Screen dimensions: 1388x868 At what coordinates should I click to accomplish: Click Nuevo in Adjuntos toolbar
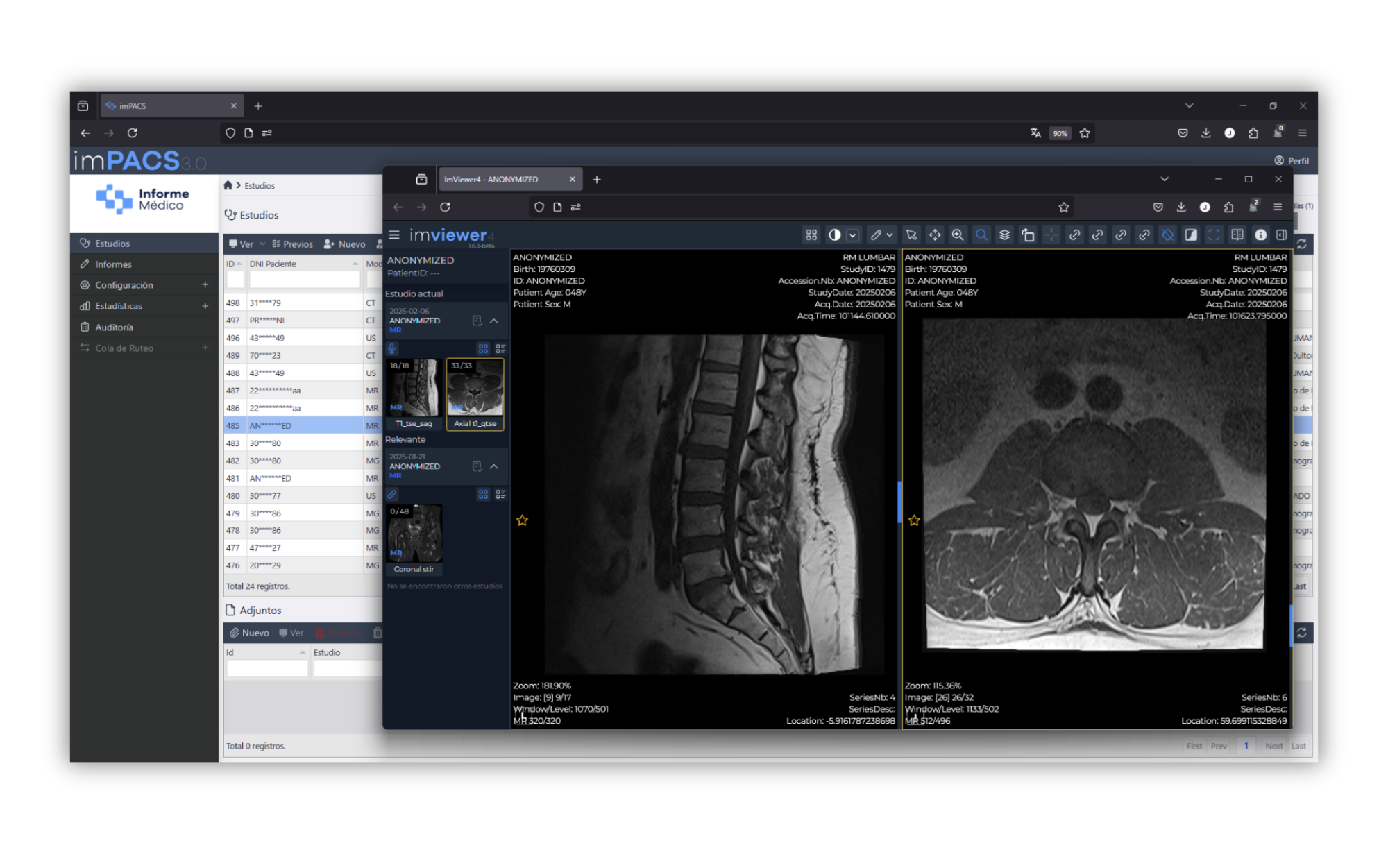point(249,633)
